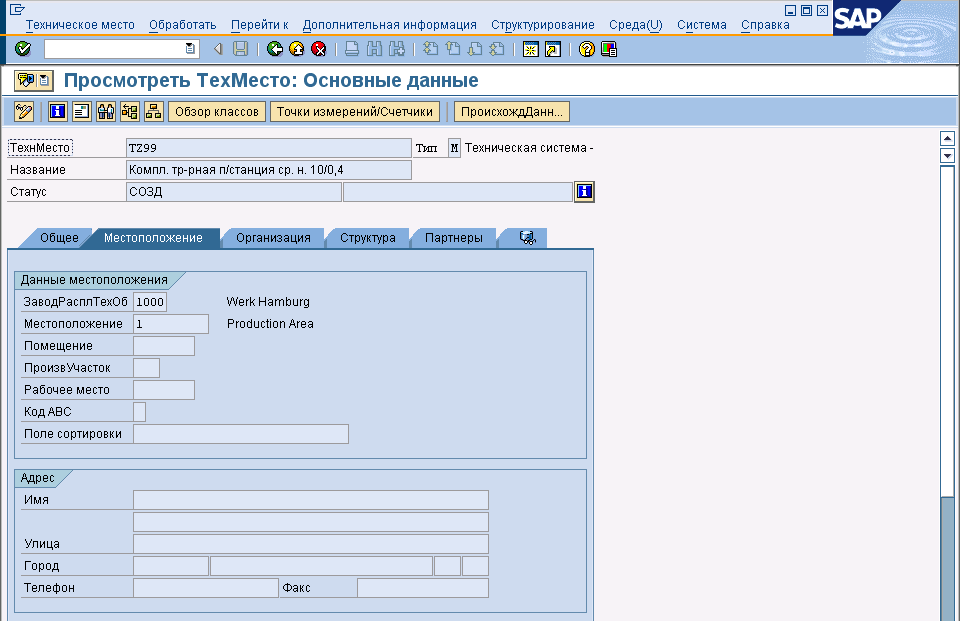The height and width of the screenshot is (621, 960).
Task: Click the Название description field
Action: pos(269,170)
